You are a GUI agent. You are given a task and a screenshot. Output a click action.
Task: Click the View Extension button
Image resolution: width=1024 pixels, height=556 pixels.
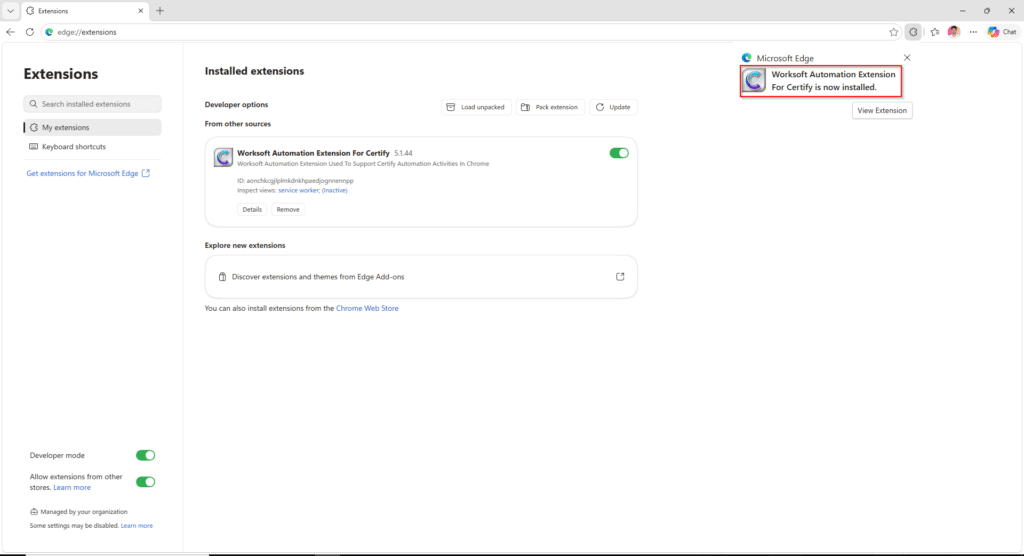click(882, 110)
